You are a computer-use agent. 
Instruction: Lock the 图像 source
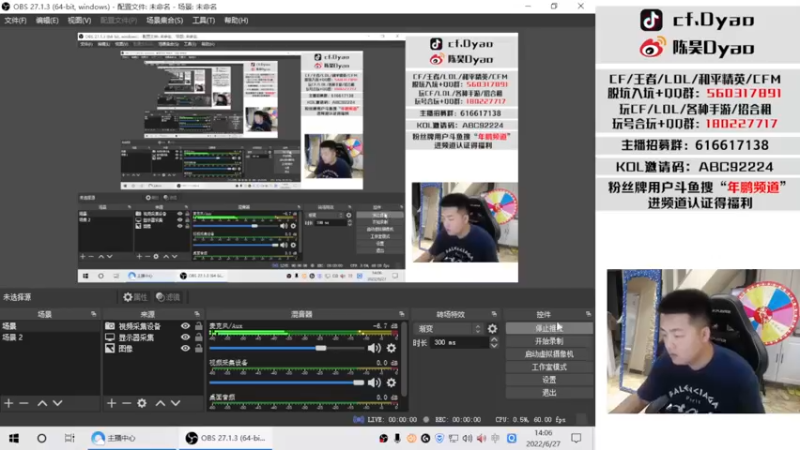point(198,348)
